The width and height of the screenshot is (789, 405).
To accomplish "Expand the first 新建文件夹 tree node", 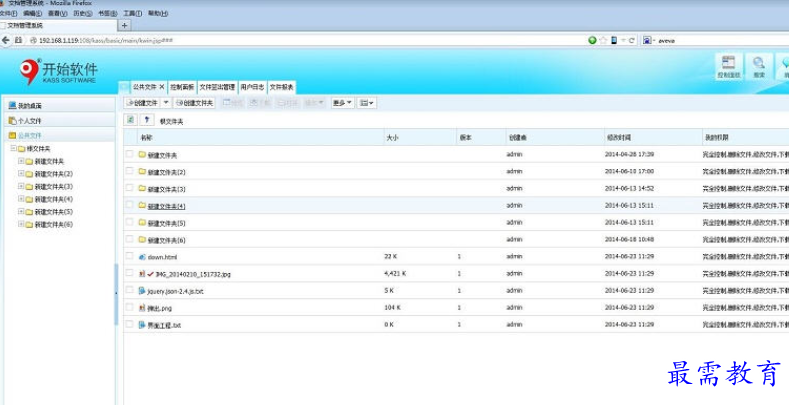I will (21, 161).
